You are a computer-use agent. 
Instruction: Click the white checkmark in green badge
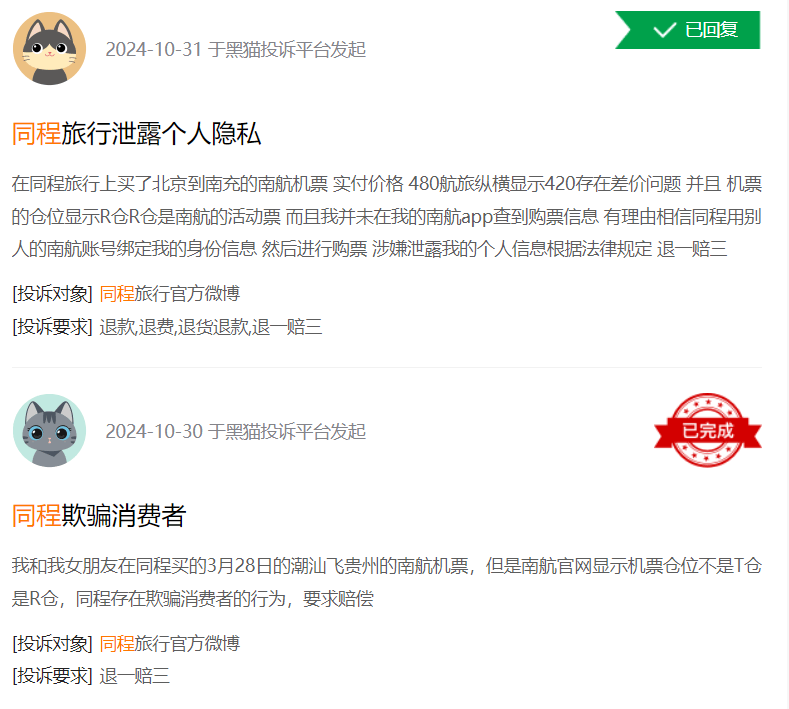coord(664,30)
